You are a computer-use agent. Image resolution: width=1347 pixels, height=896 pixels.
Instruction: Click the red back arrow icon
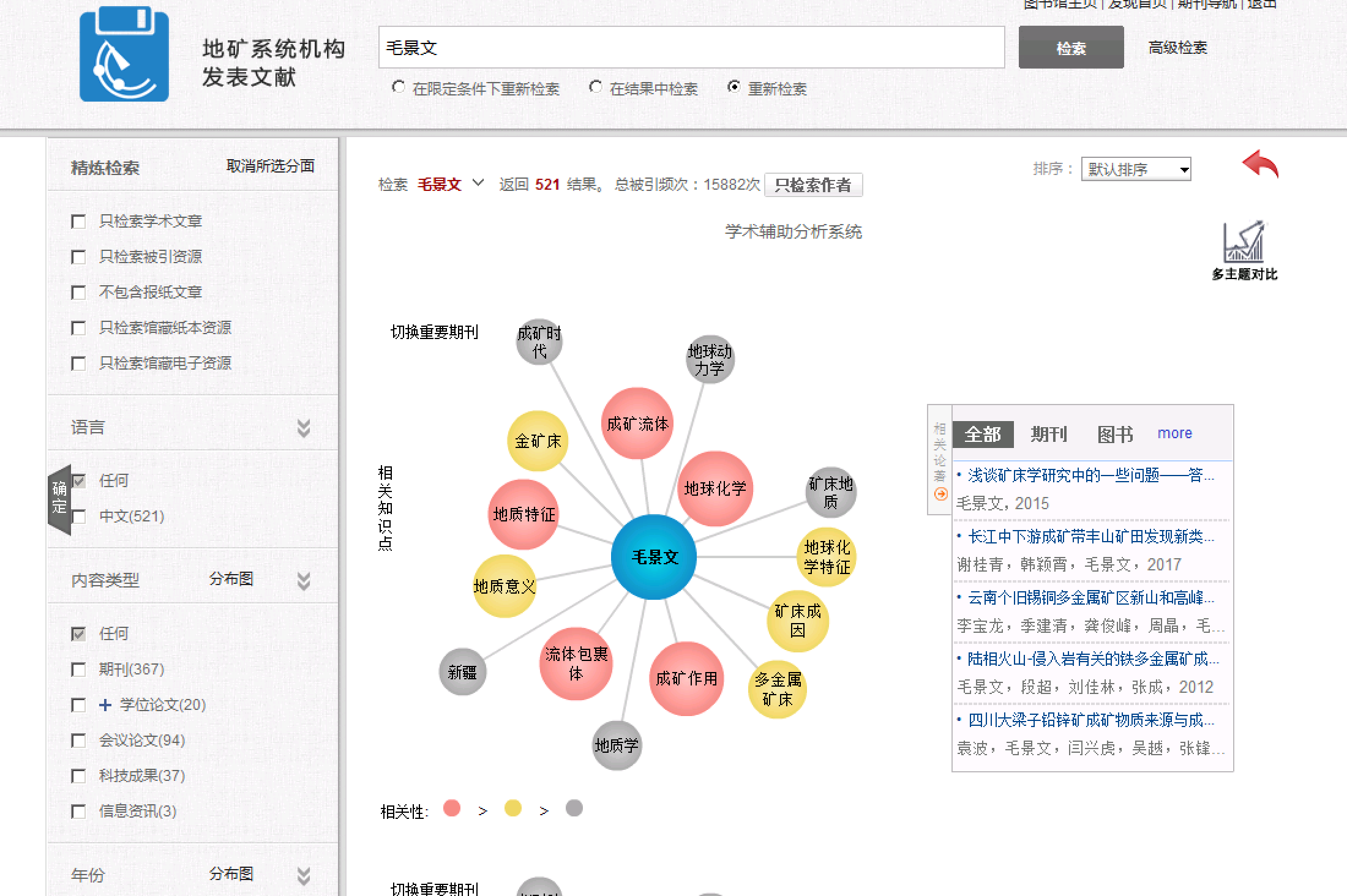(1260, 165)
